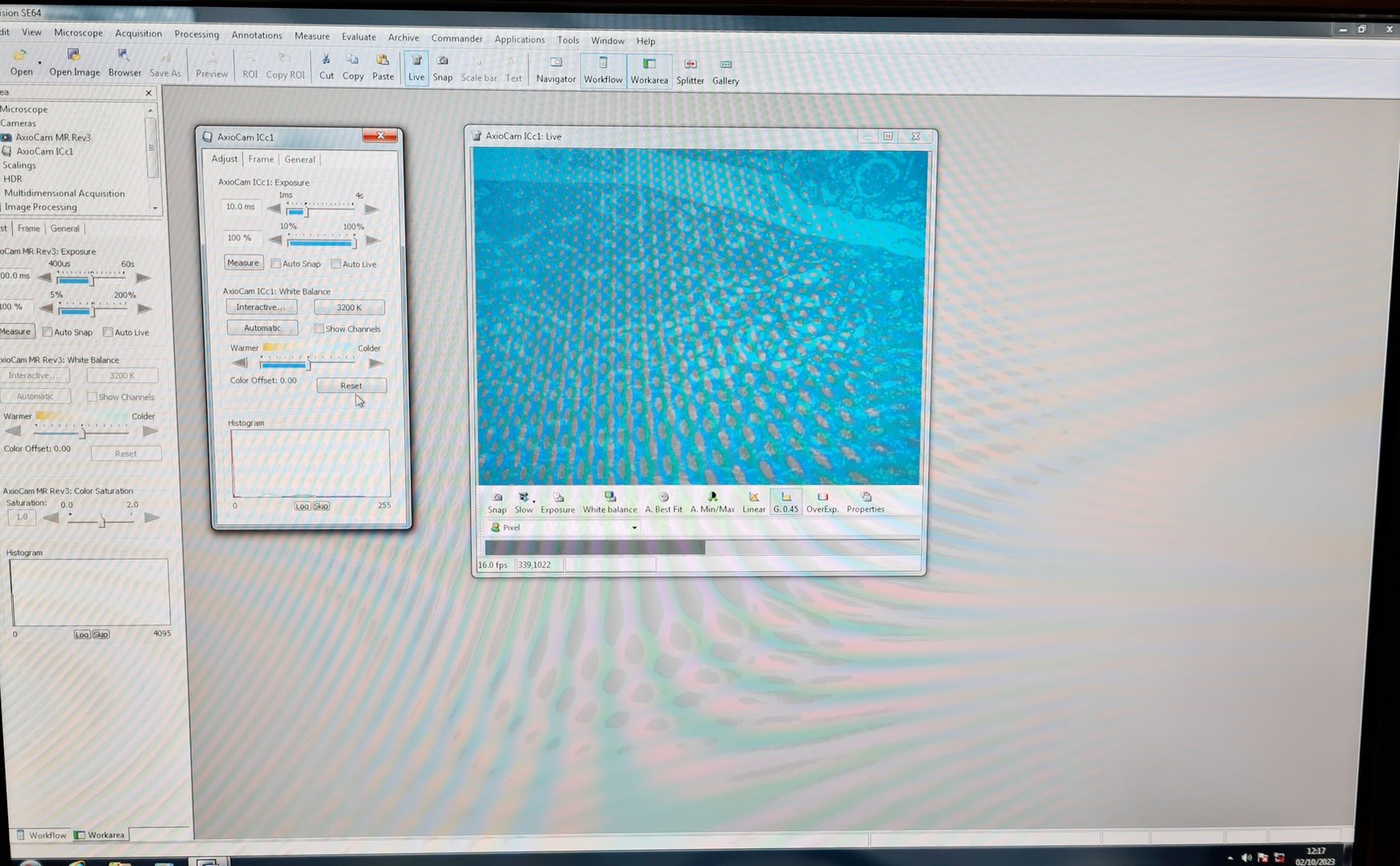Open Properties in Live window toolbar
Viewport: 1400px width, 866px height.
tap(865, 501)
